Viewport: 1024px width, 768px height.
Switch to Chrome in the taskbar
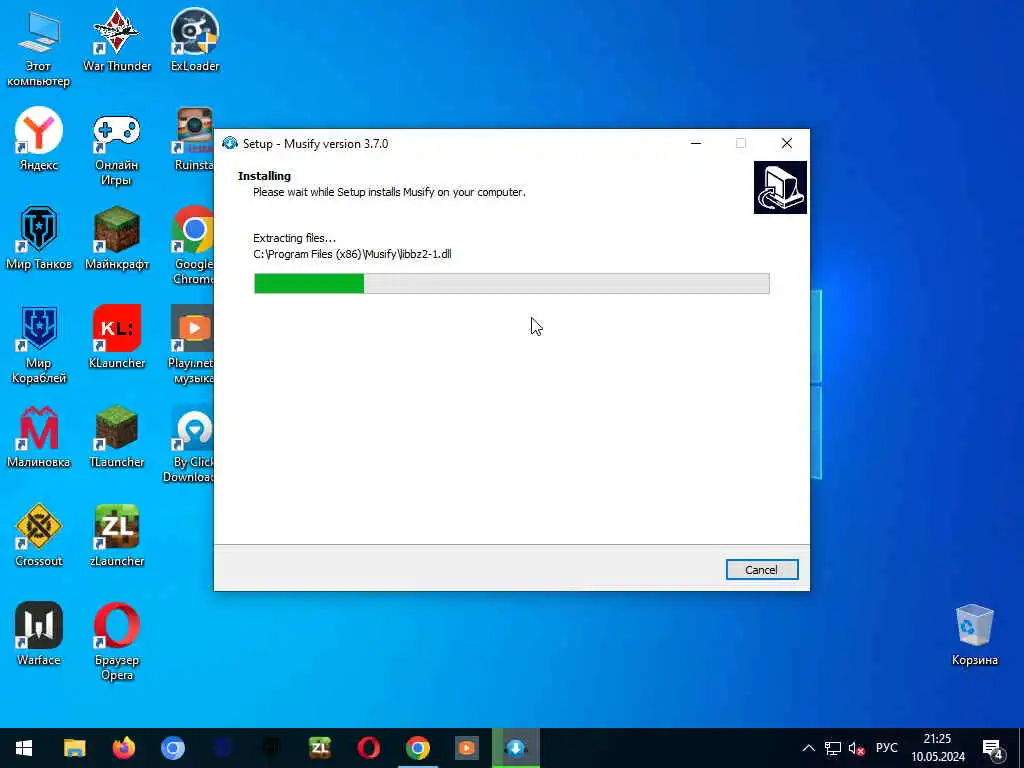418,748
